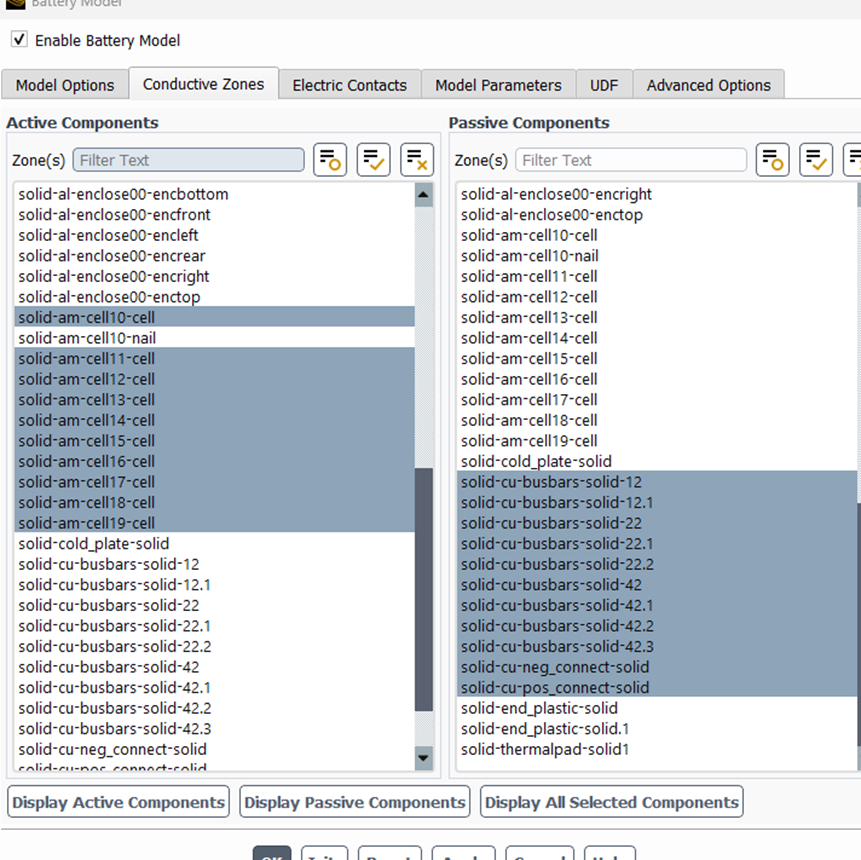Toggle filter options icon for Active Components
The height and width of the screenshot is (860, 861).
tap(330, 160)
